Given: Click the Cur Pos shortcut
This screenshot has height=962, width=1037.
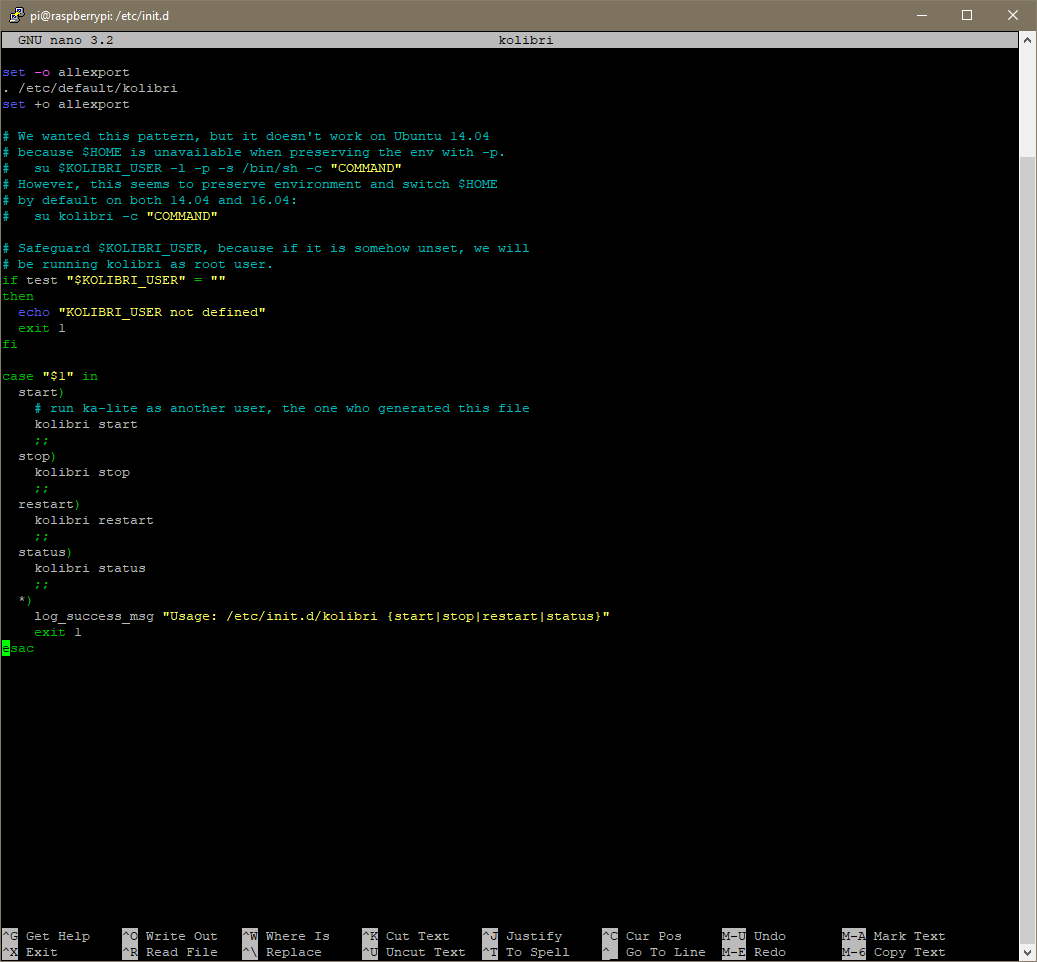Looking at the screenshot, I should 650,936.
